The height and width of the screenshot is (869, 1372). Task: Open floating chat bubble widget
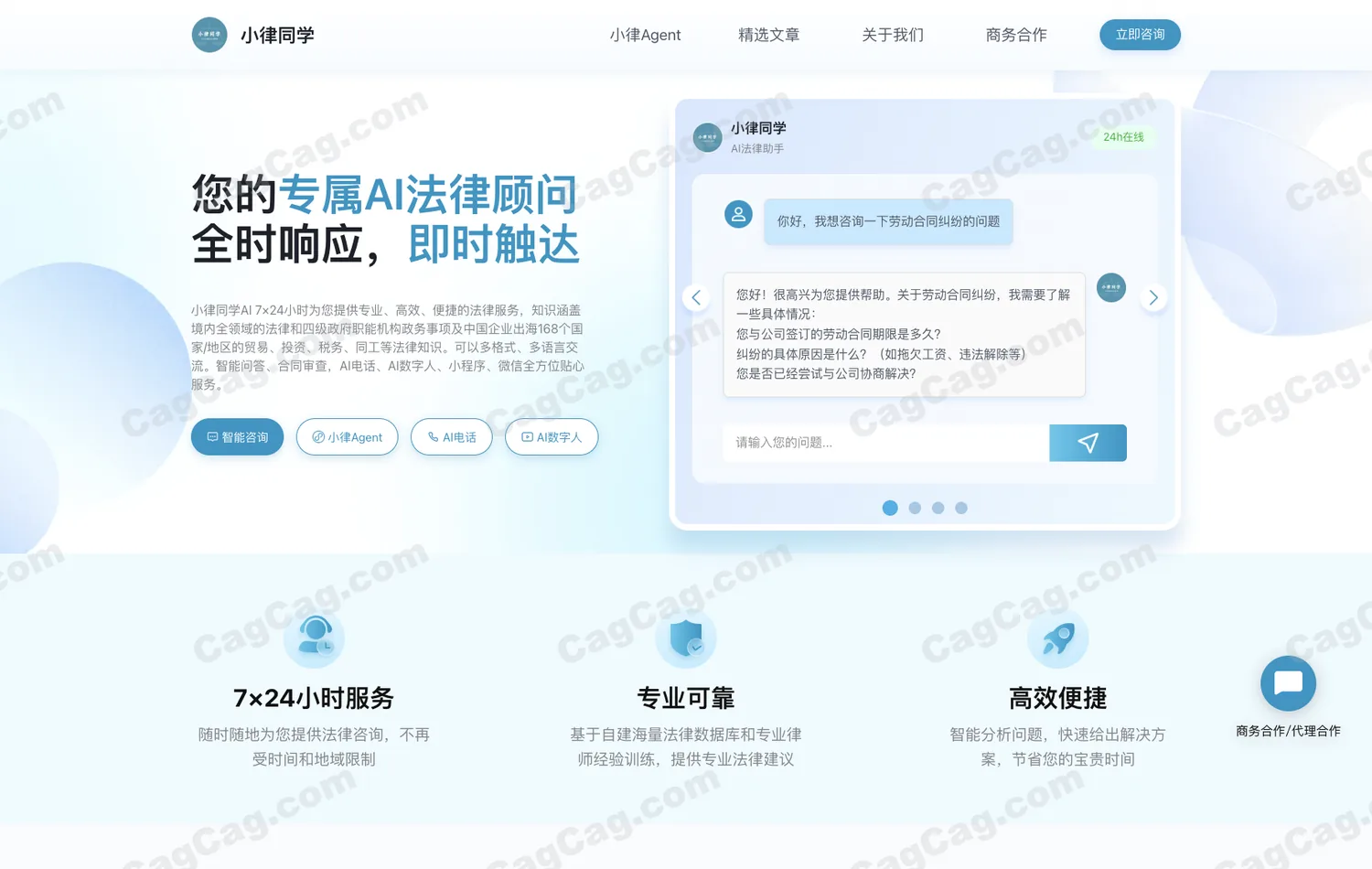coord(1288,683)
